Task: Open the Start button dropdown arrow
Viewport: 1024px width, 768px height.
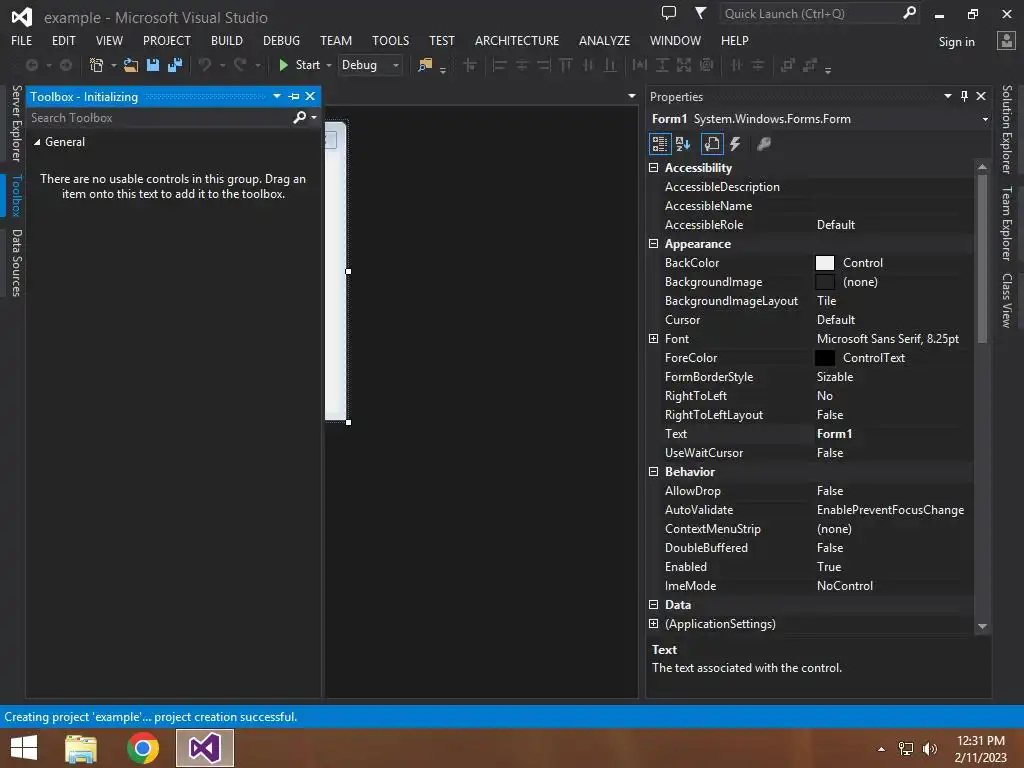Action: pos(328,65)
